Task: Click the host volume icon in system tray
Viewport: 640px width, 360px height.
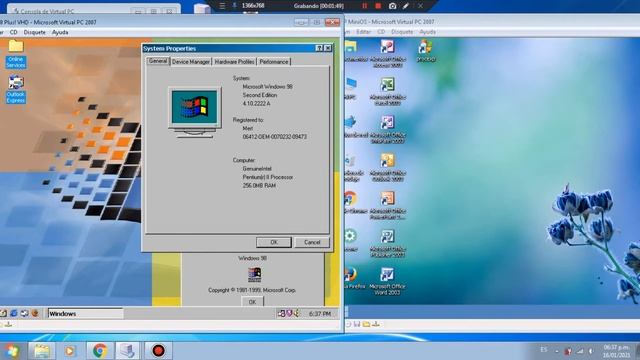Action: click(x=591, y=351)
